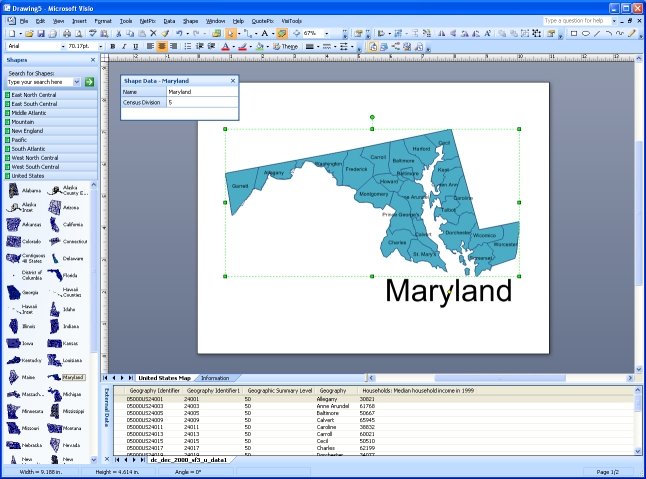Close the Shape Data - Maryland window
This screenshot has height=479, width=646.
point(233,81)
